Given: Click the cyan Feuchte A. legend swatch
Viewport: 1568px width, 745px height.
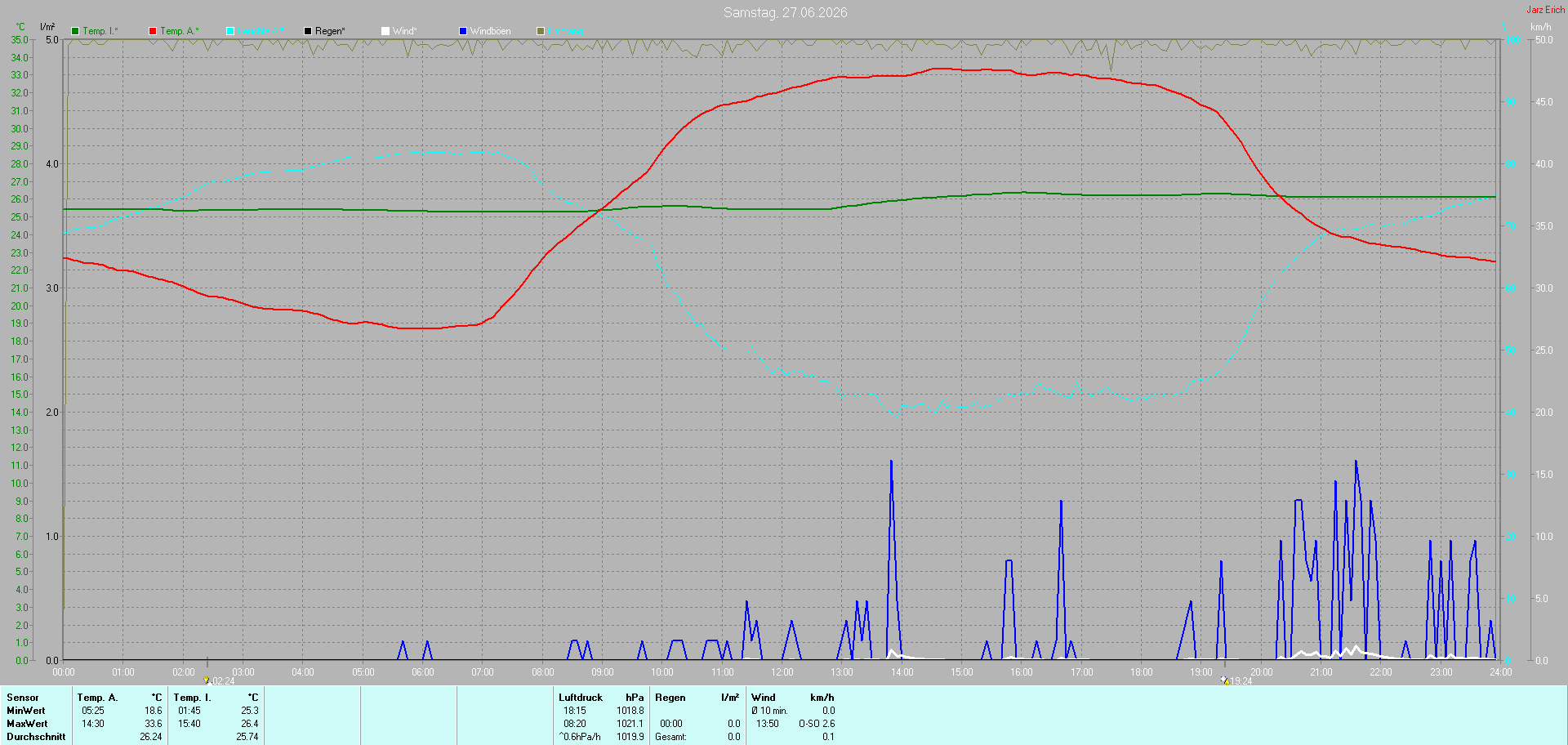Looking at the screenshot, I should (x=230, y=31).
